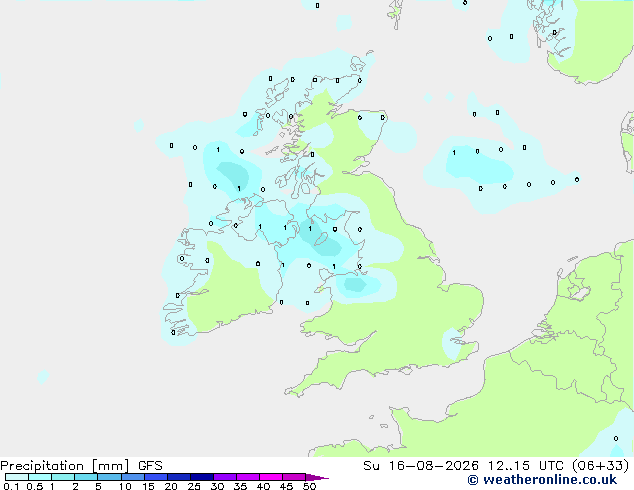The image size is (634, 490).
Task: Pick legend swatch between 0.1 and 0.5
Action: [x=17, y=477]
